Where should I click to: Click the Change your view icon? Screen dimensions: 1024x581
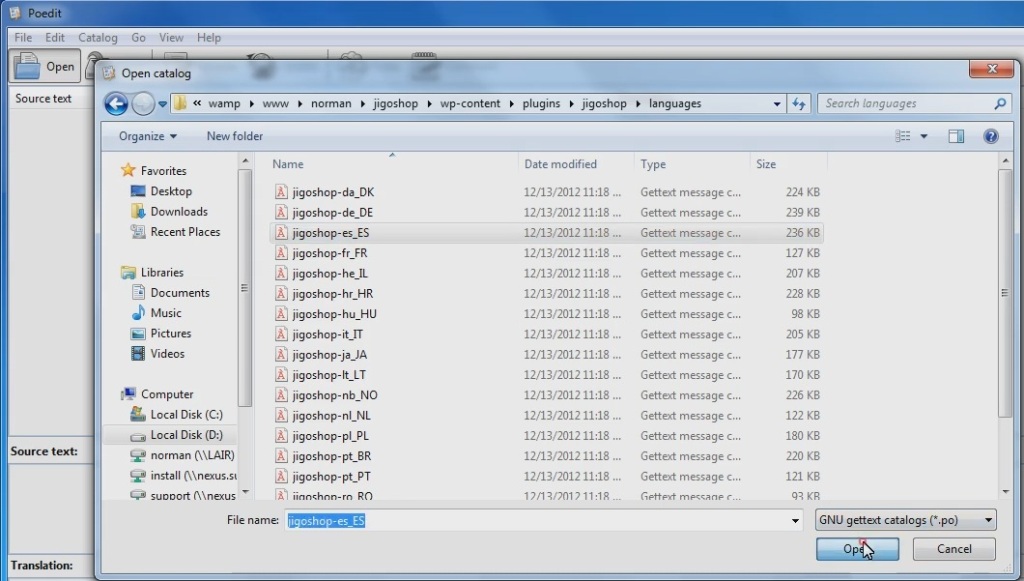click(903, 136)
